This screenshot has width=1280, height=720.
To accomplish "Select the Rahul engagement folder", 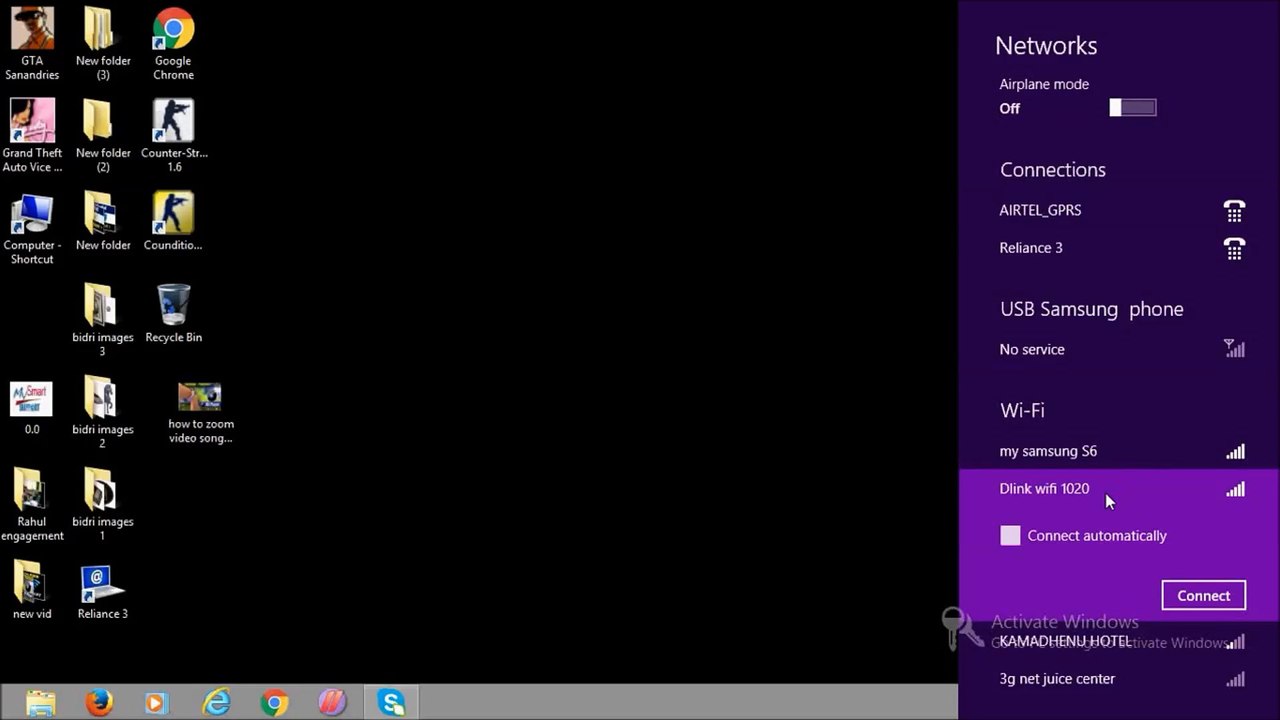I will click(x=32, y=504).
